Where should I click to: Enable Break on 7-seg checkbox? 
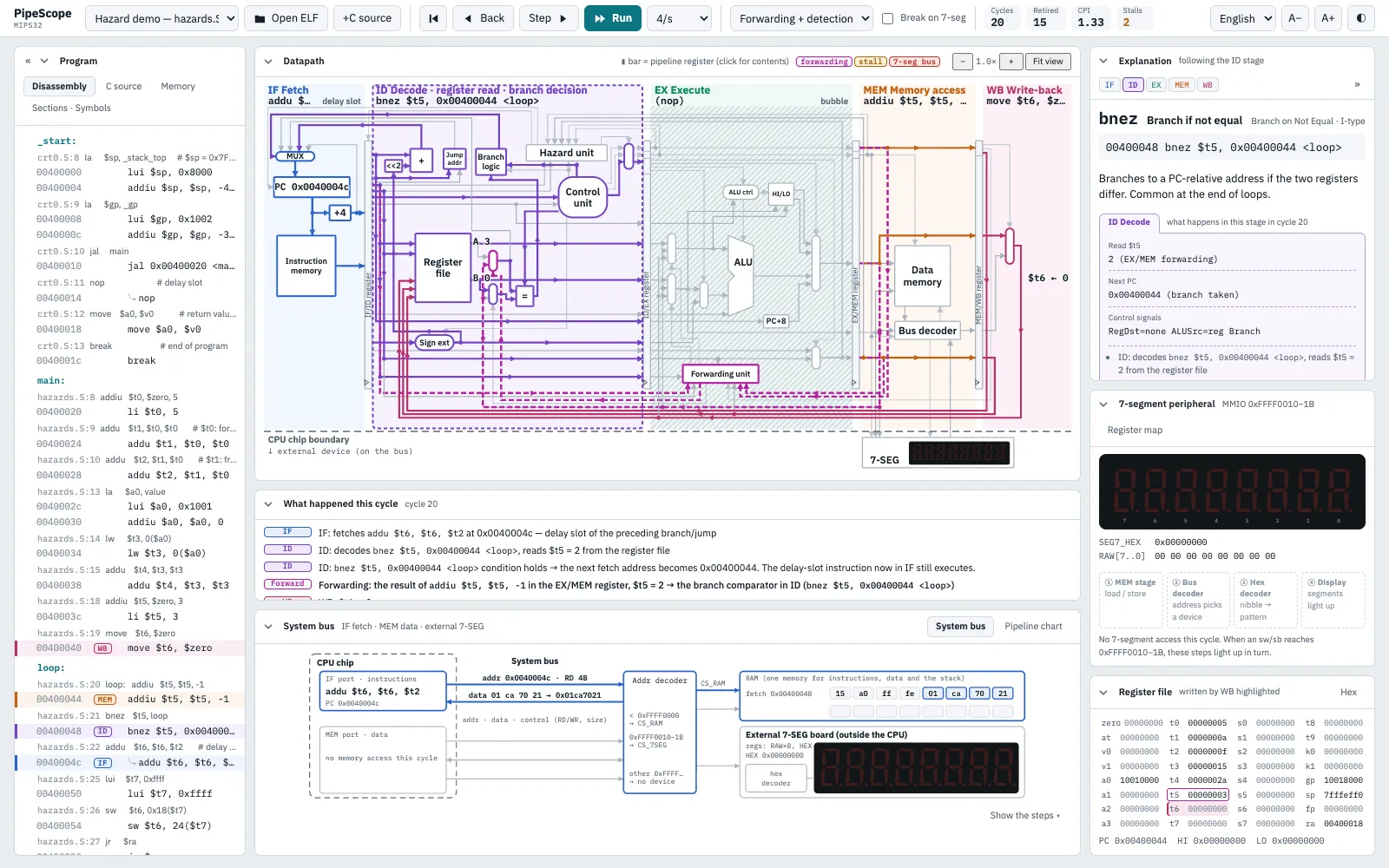click(887, 18)
